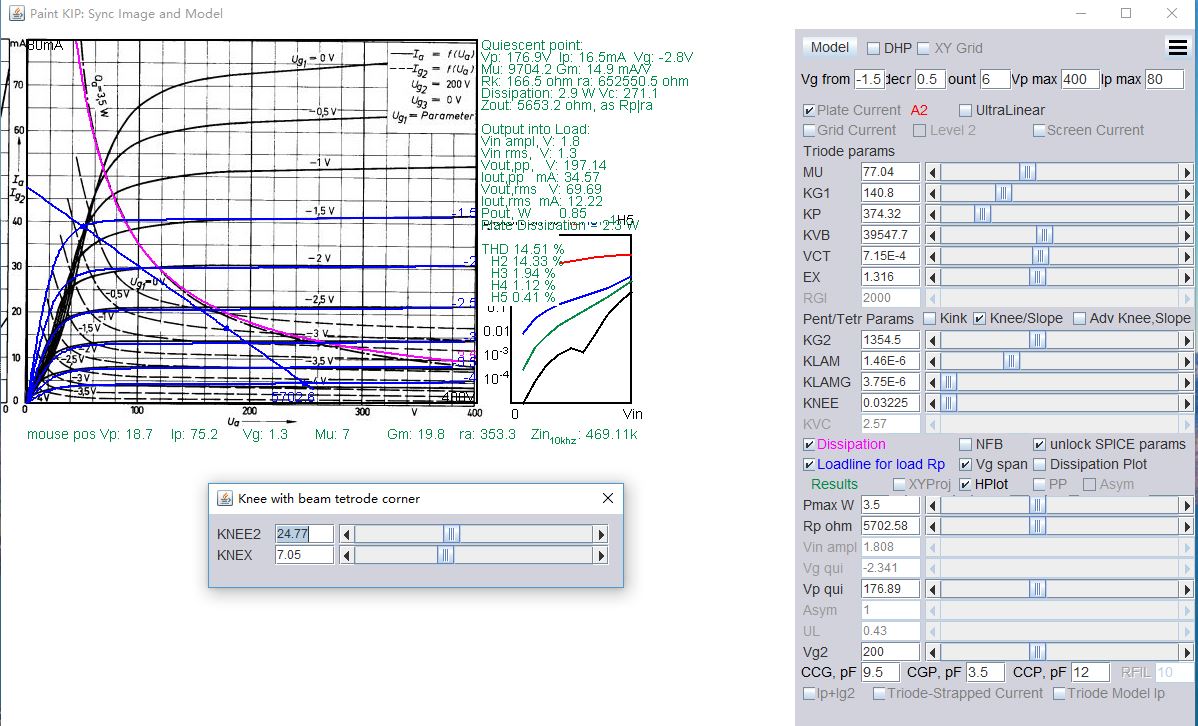
Task: Uncheck the Vg span checkbox
Action: pos(966,464)
